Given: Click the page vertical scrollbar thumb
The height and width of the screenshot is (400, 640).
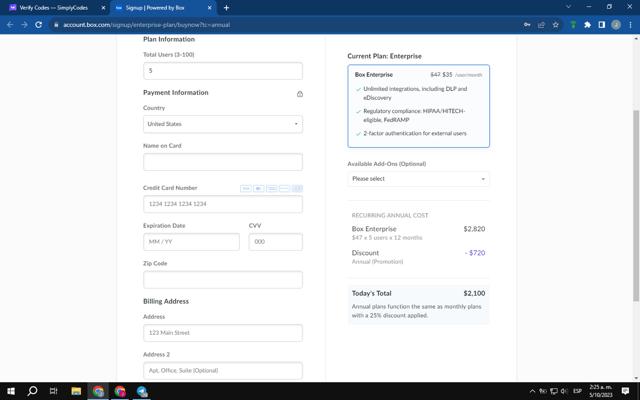Looking at the screenshot, I should coord(636,206).
